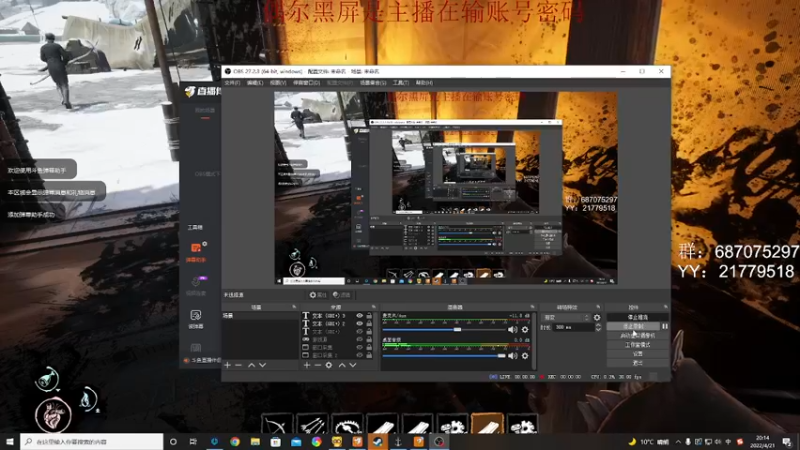The image size is (800, 450).
Task: Decrease transition duration with down arrow
Action: click(598, 330)
